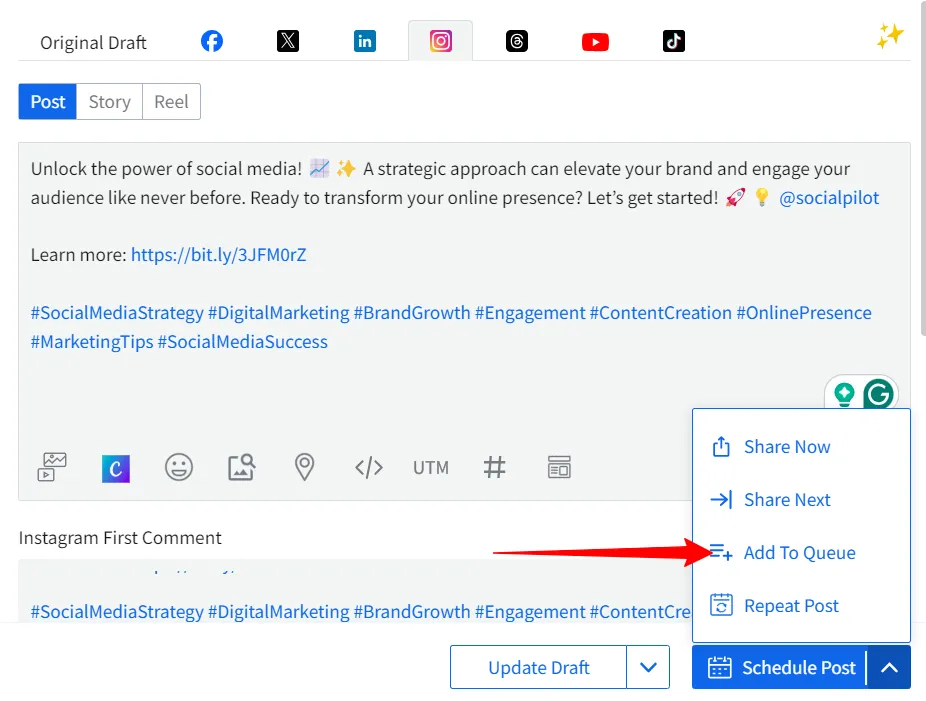Open the Grammarly widget
The width and height of the screenshot is (926, 701).
pos(878,395)
